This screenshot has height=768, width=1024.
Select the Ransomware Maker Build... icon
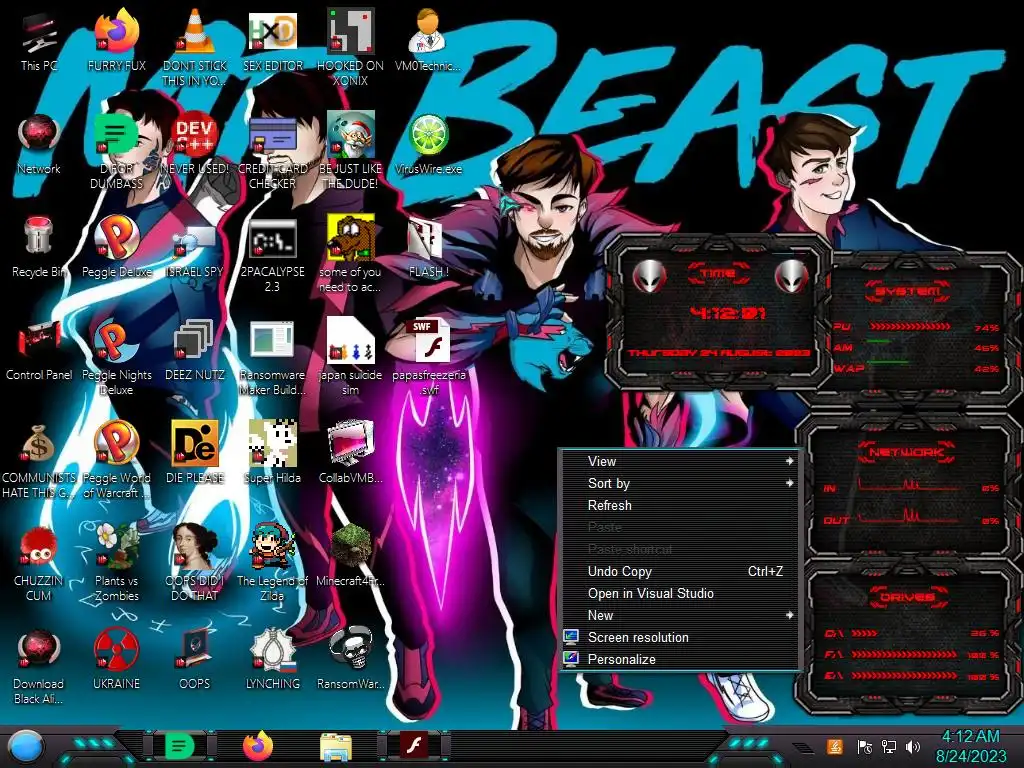pos(272,358)
